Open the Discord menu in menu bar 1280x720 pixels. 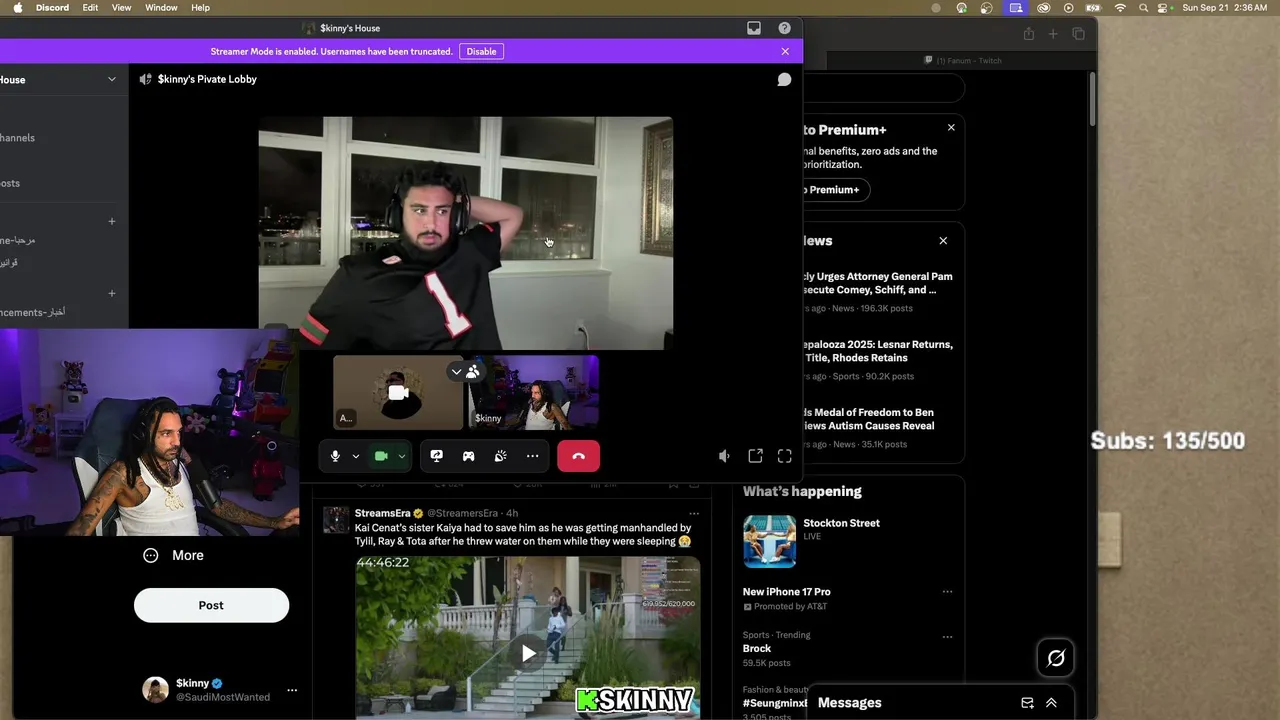[x=52, y=7]
